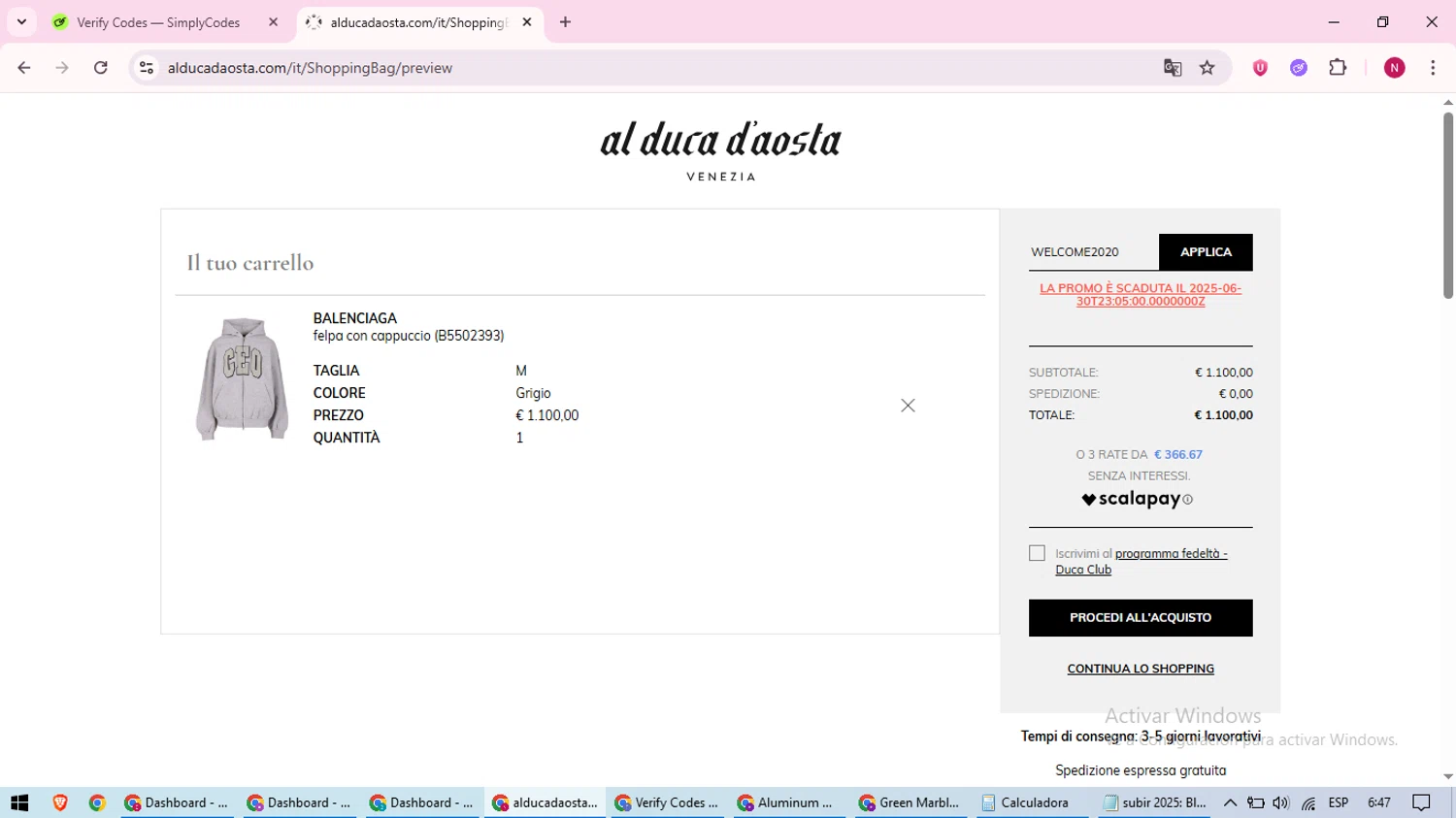Click CONTINUA LO SHOPPING link
The image size is (1456, 818).
coord(1141,669)
